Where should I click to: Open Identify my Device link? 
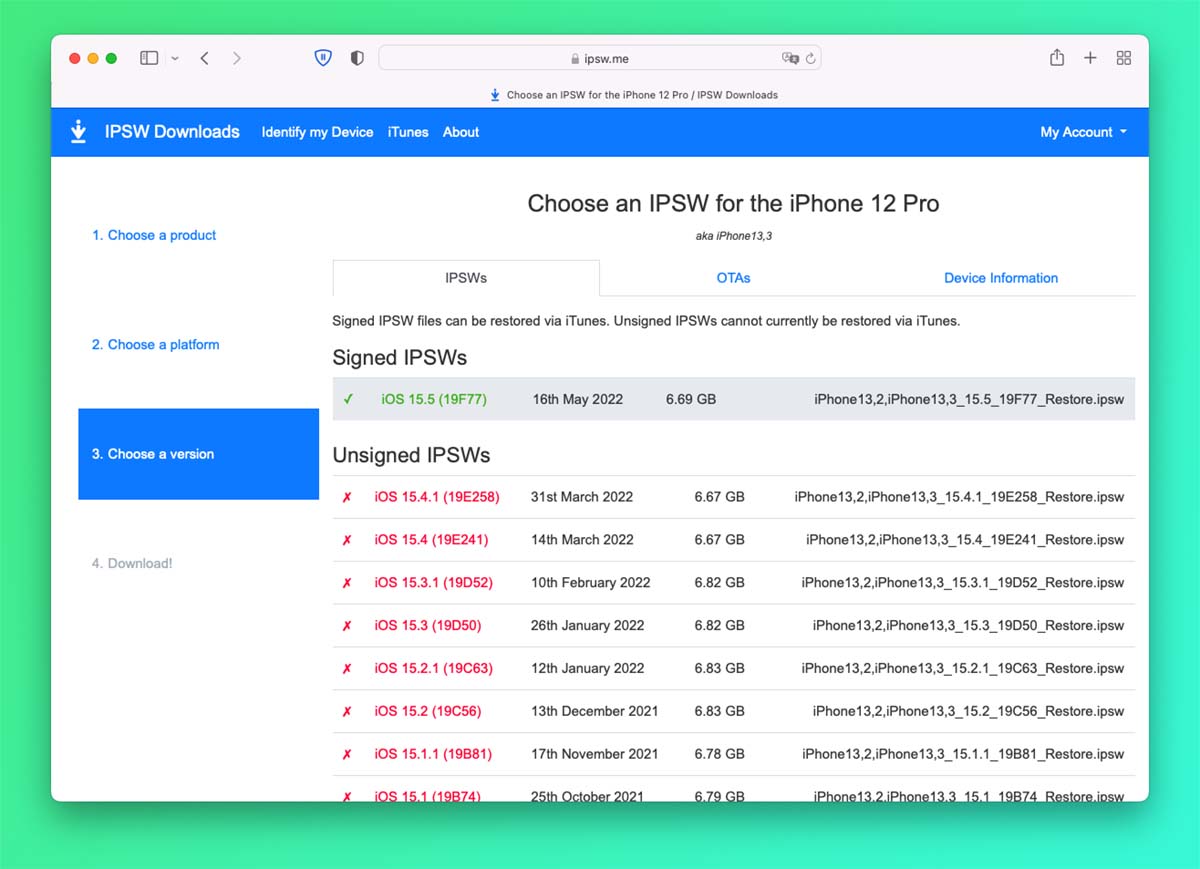[x=317, y=132]
